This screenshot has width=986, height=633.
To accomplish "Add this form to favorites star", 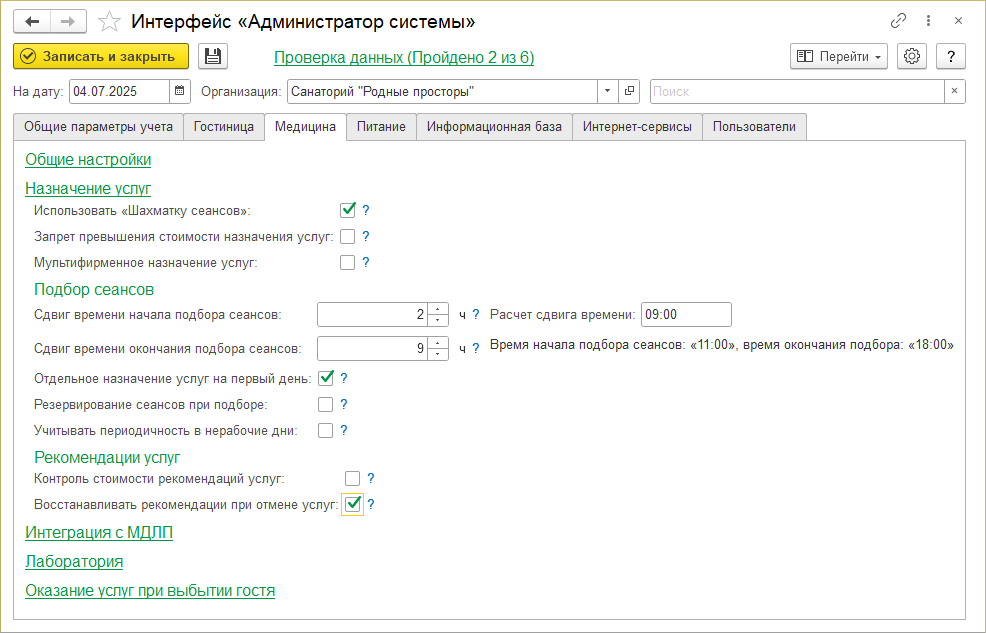I will coord(111,21).
